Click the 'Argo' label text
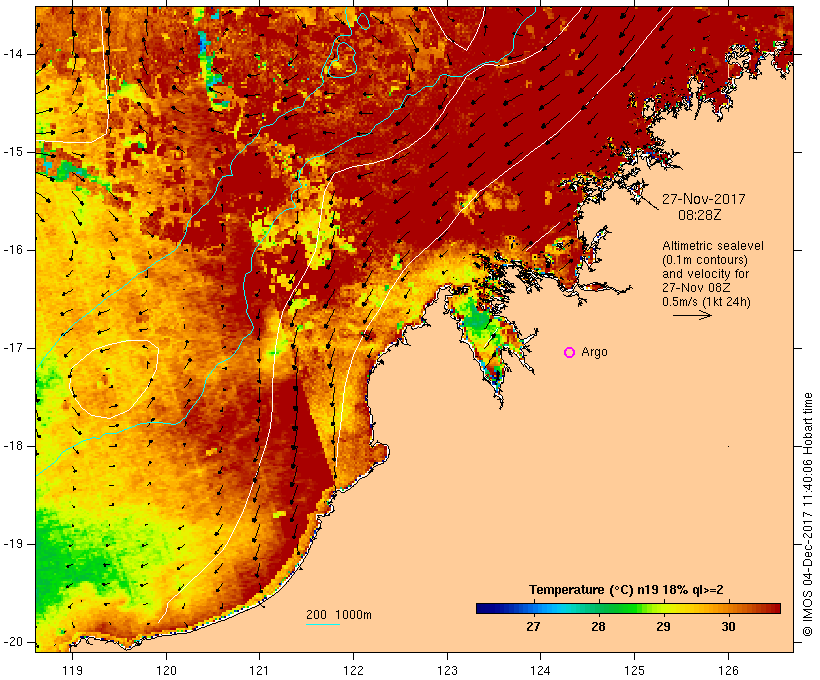Viewport: 820px width, 680px height. click(595, 352)
